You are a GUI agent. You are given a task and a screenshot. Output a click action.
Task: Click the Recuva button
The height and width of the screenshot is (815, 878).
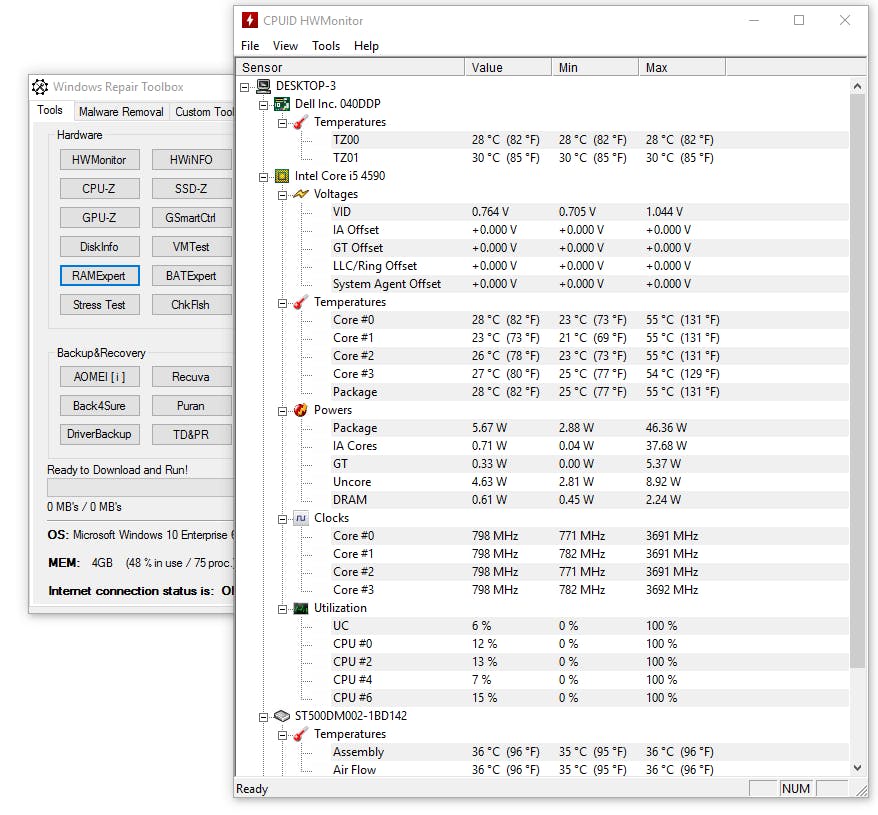tap(191, 376)
